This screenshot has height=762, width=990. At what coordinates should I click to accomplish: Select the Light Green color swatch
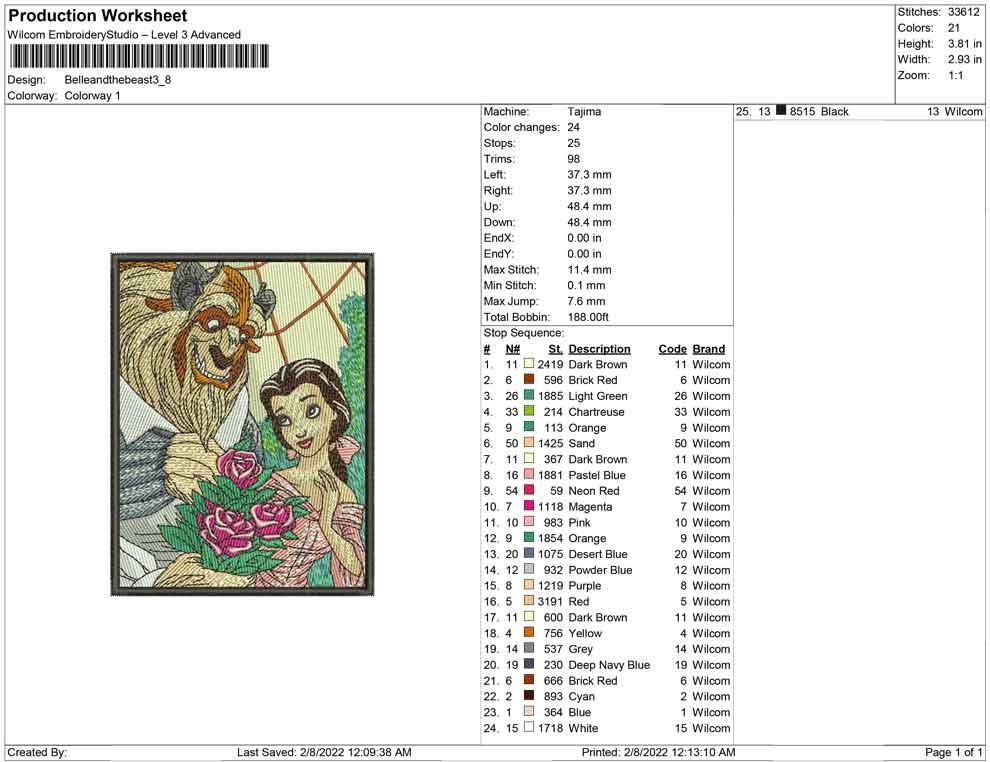click(529, 395)
